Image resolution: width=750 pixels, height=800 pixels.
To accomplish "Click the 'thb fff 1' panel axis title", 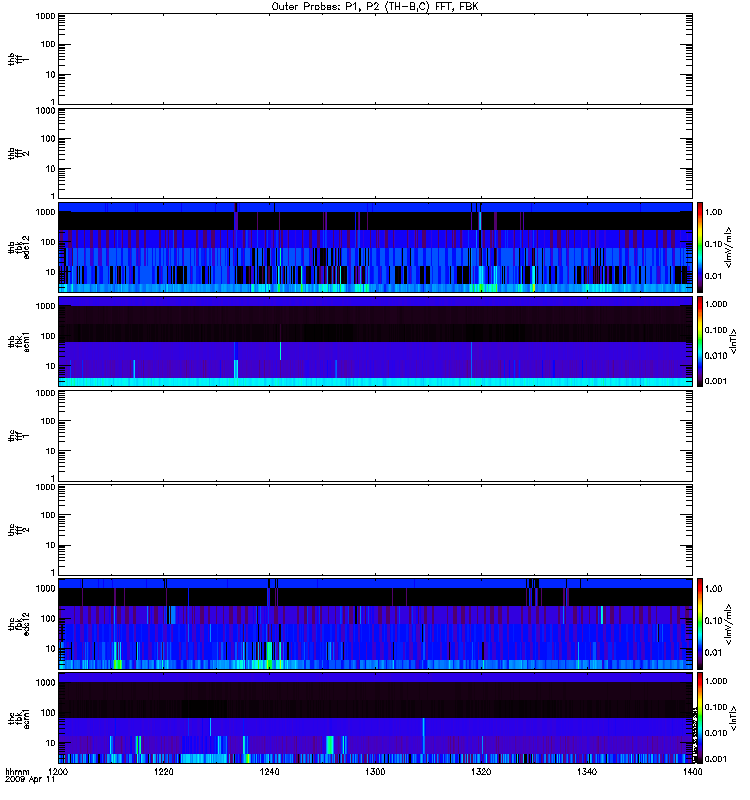I will tap(18, 59).
